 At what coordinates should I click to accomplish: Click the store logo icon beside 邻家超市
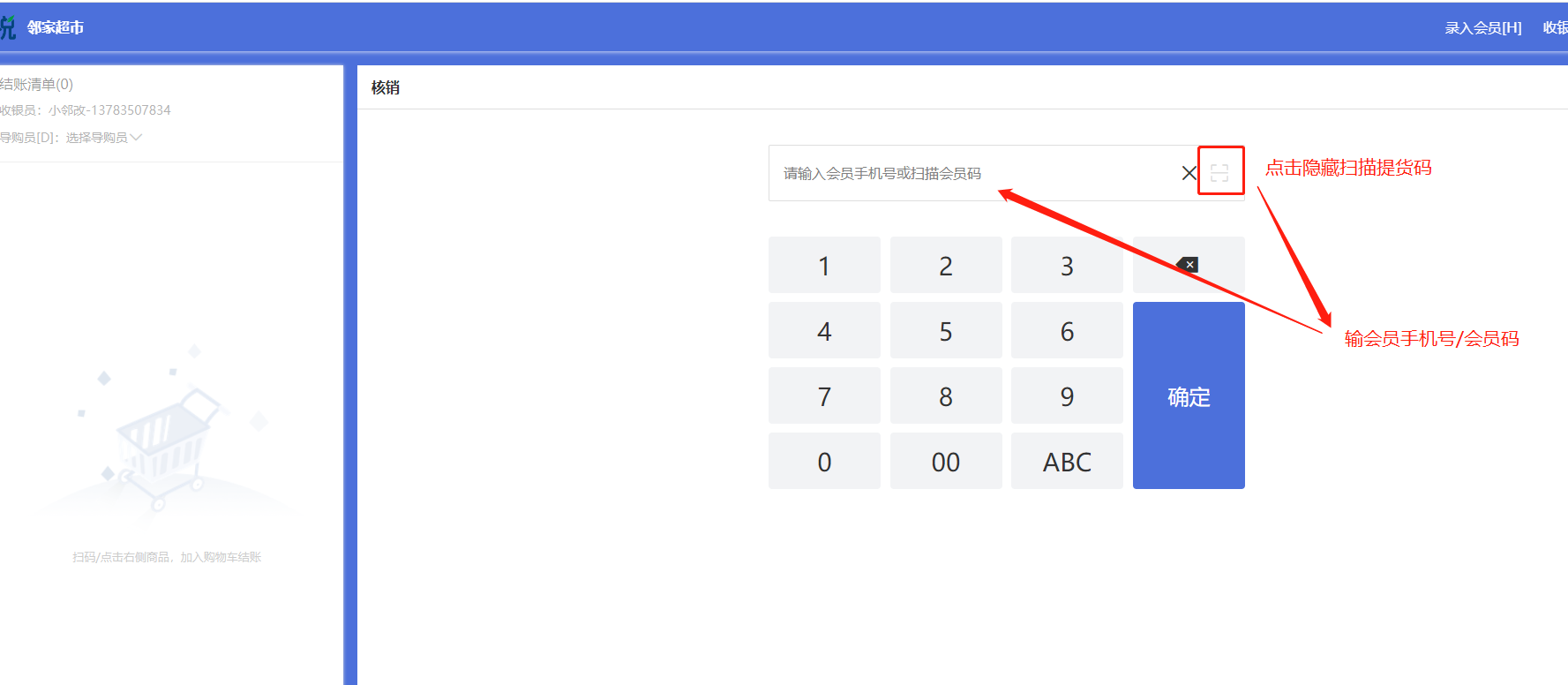pos(8,27)
